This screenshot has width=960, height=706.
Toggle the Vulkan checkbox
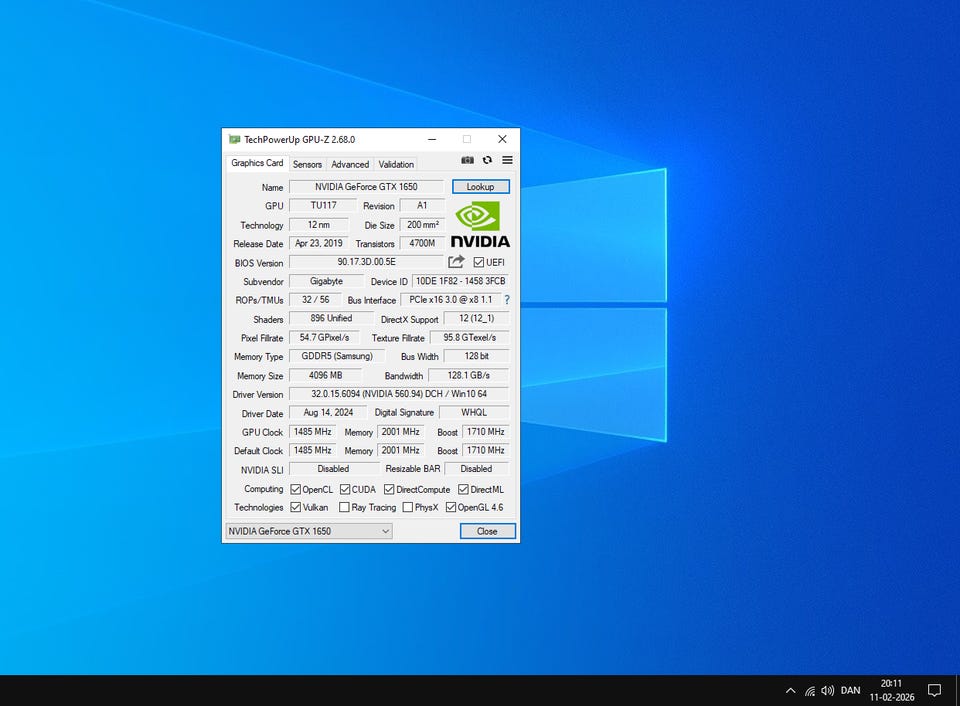pos(296,507)
